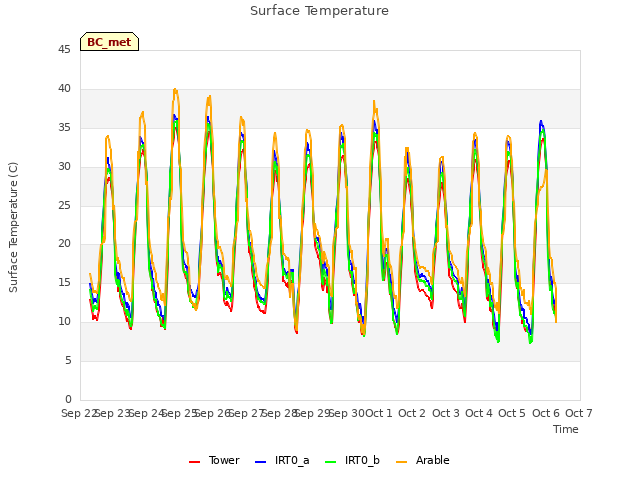Viewport: 640px width, 480px height.
Task: Click the red Tower legend color marker
Action: (195, 462)
